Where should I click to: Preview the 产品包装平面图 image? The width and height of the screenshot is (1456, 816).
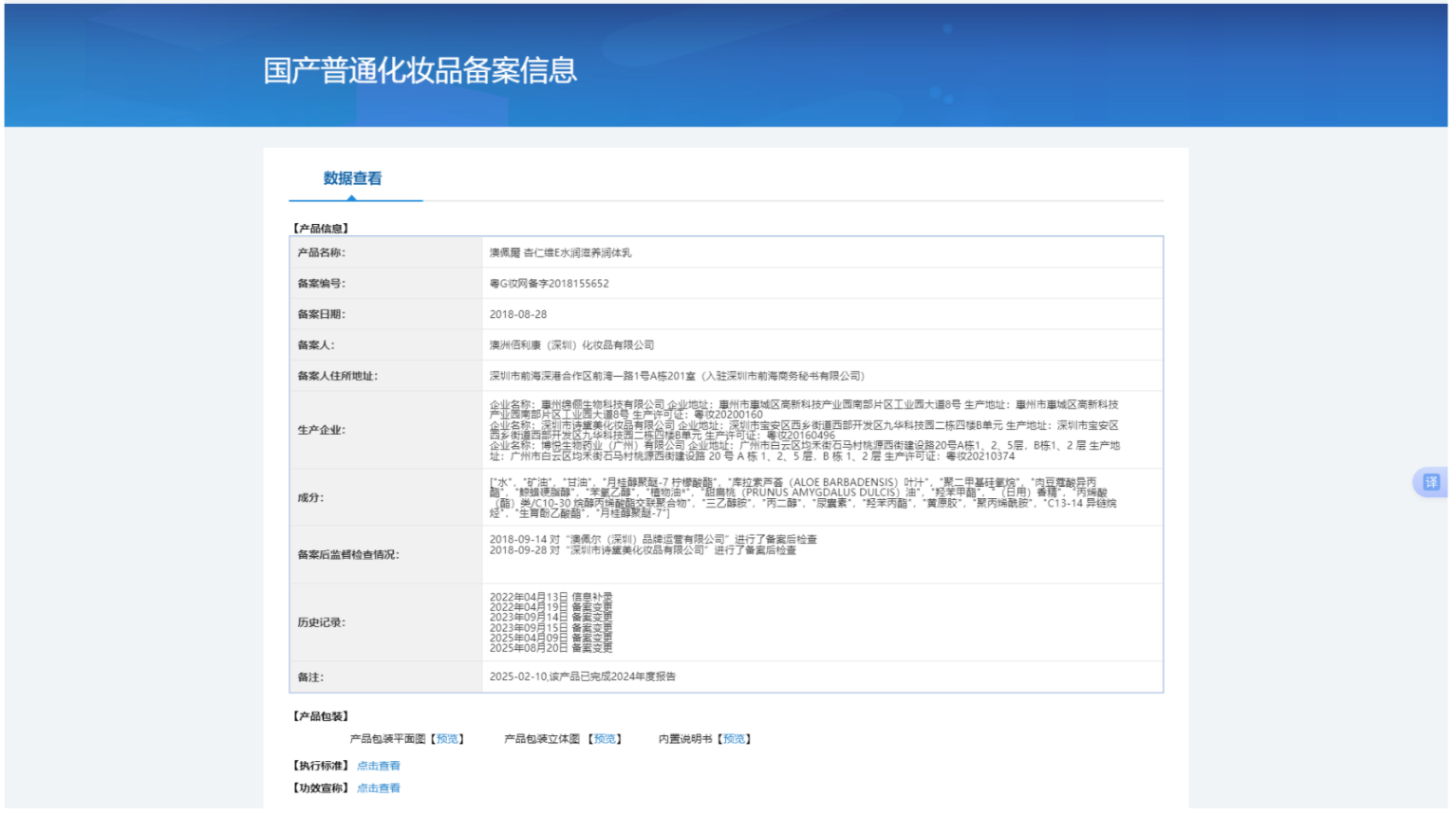click(447, 739)
